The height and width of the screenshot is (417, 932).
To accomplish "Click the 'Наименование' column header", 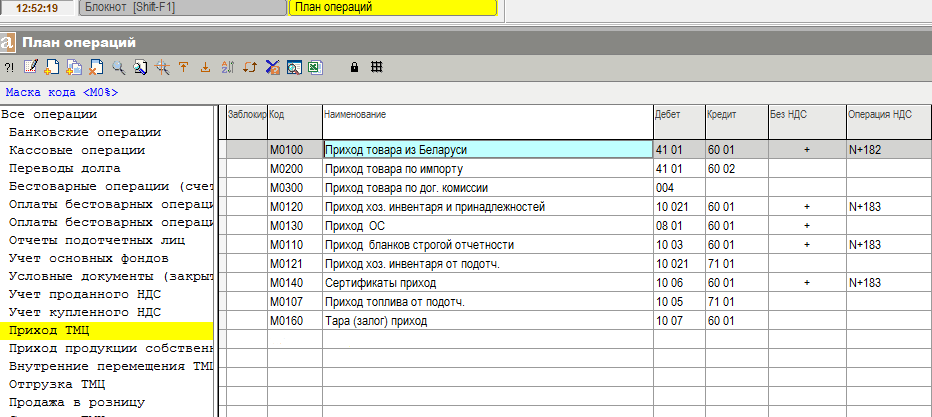I will coord(487,122).
